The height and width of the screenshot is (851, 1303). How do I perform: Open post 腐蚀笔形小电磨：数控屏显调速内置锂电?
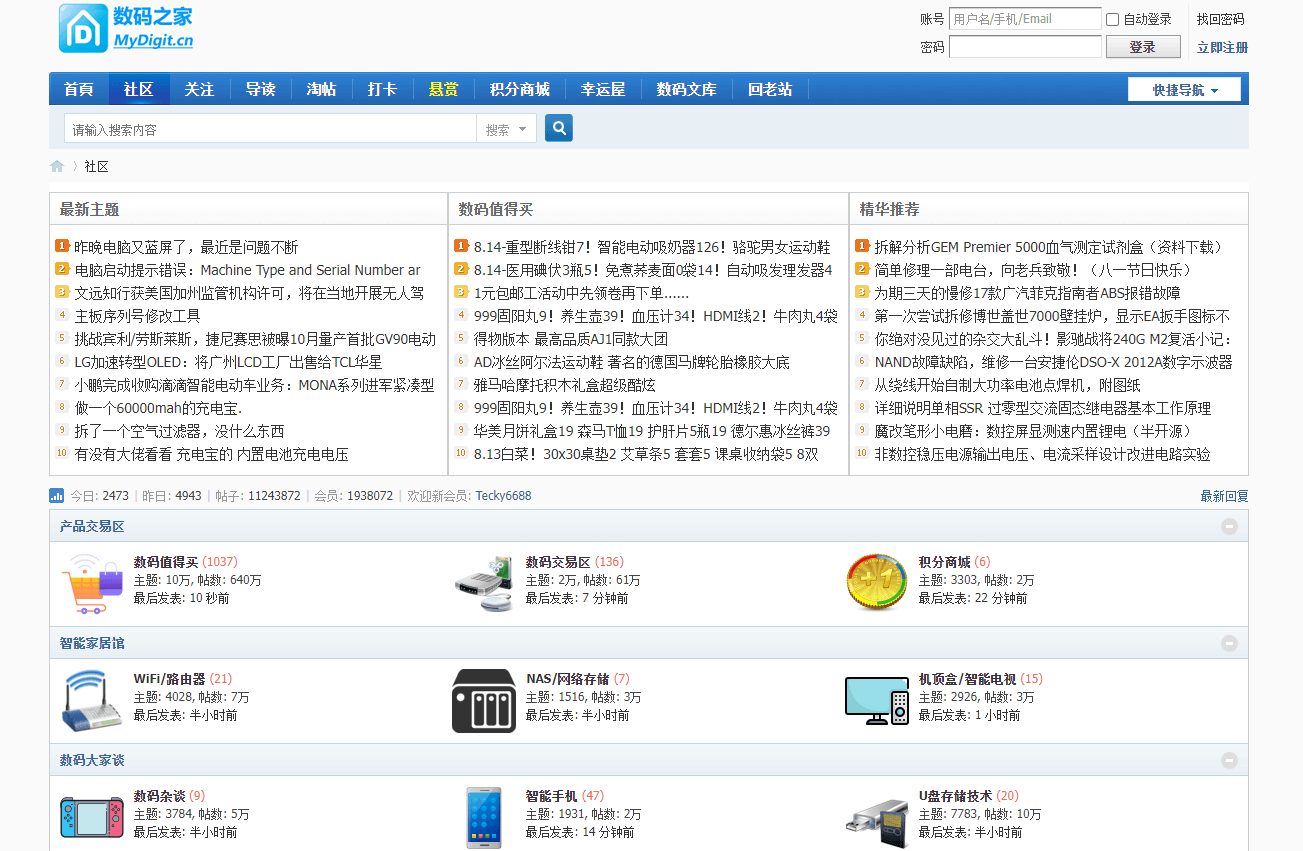[x=1033, y=431]
